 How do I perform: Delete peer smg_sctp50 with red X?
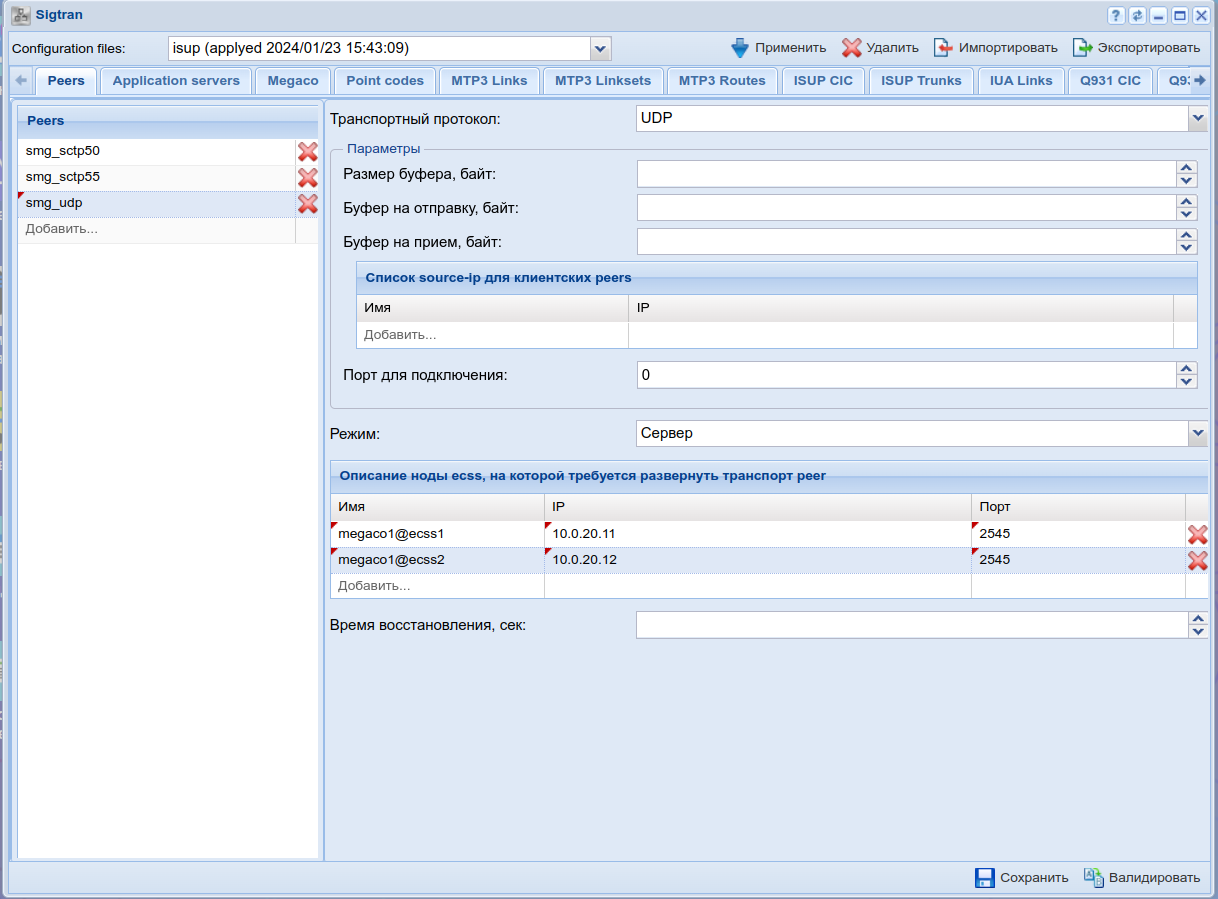[x=308, y=152]
